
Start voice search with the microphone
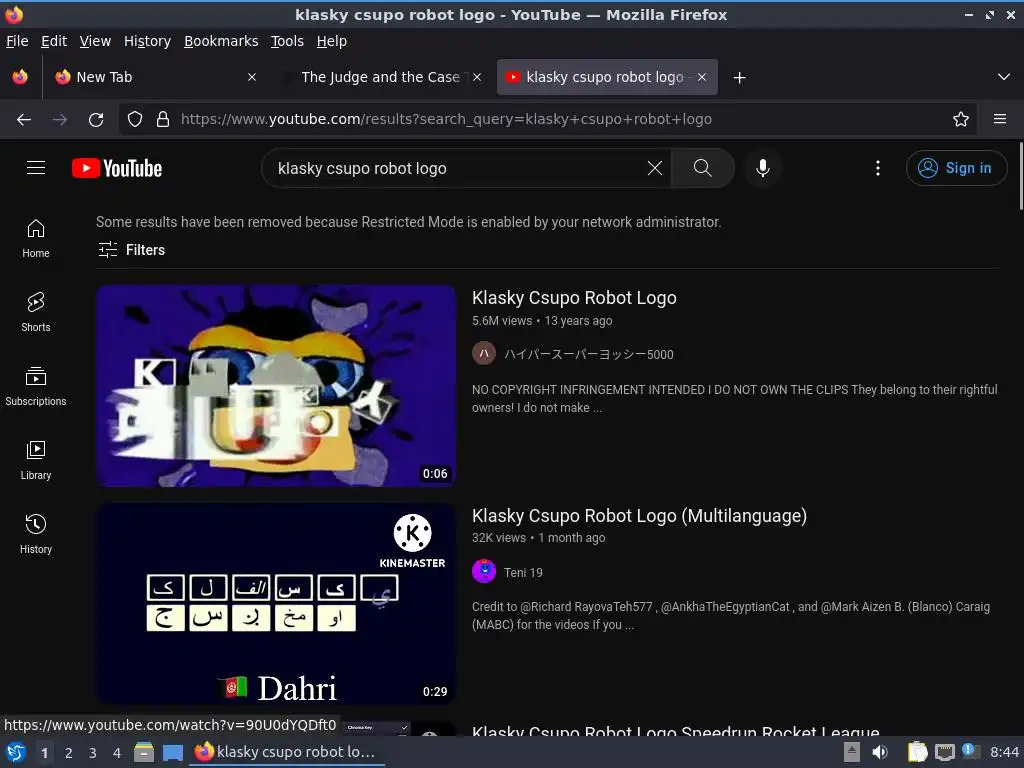pyautogui.click(x=762, y=168)
